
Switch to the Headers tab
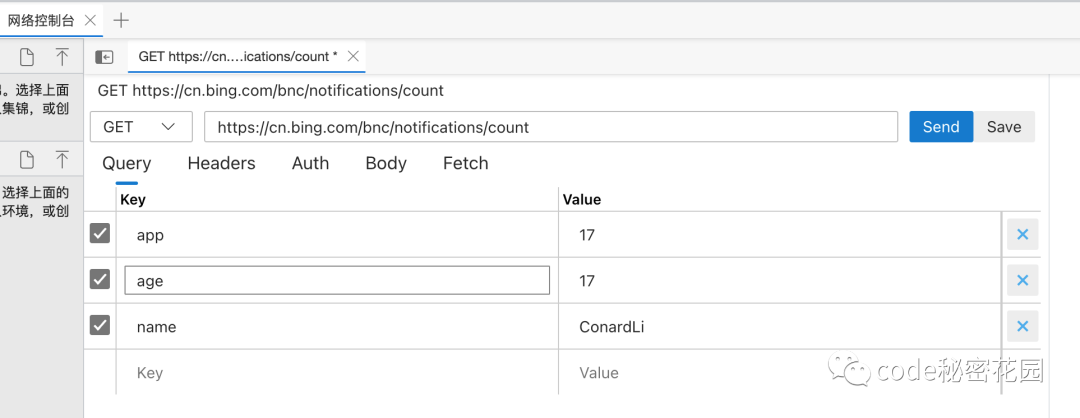click(221, 163)
